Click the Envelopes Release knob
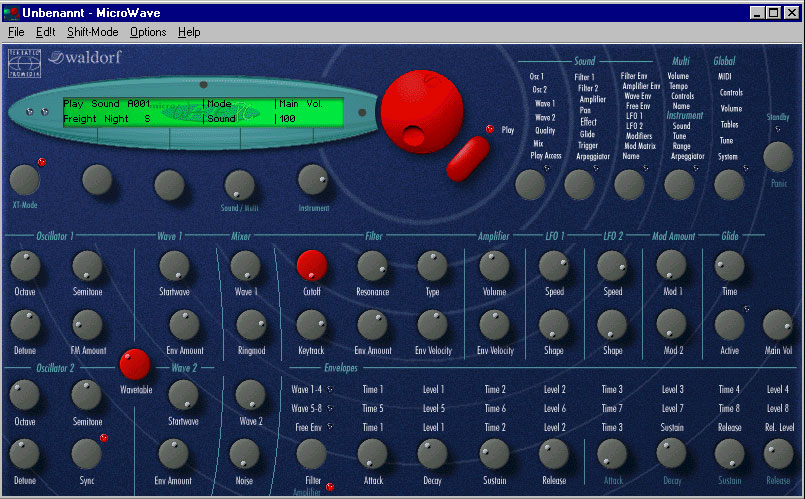The height and width of the screenshot is (499, 805). coord(553,454)
